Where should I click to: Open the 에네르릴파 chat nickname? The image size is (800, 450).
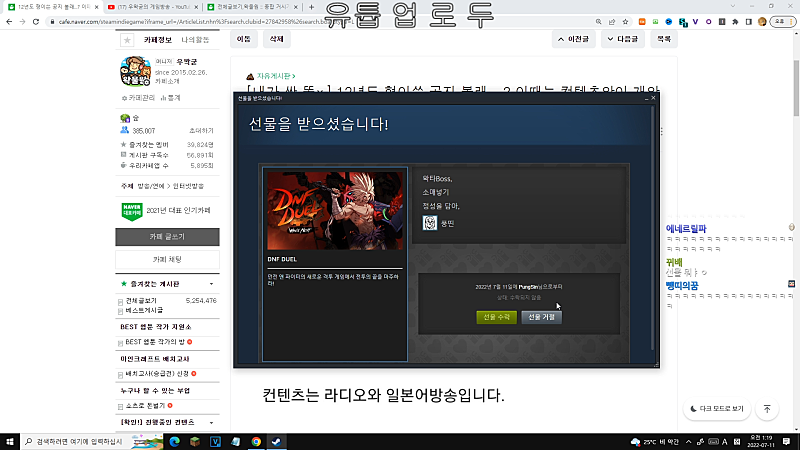686,229
